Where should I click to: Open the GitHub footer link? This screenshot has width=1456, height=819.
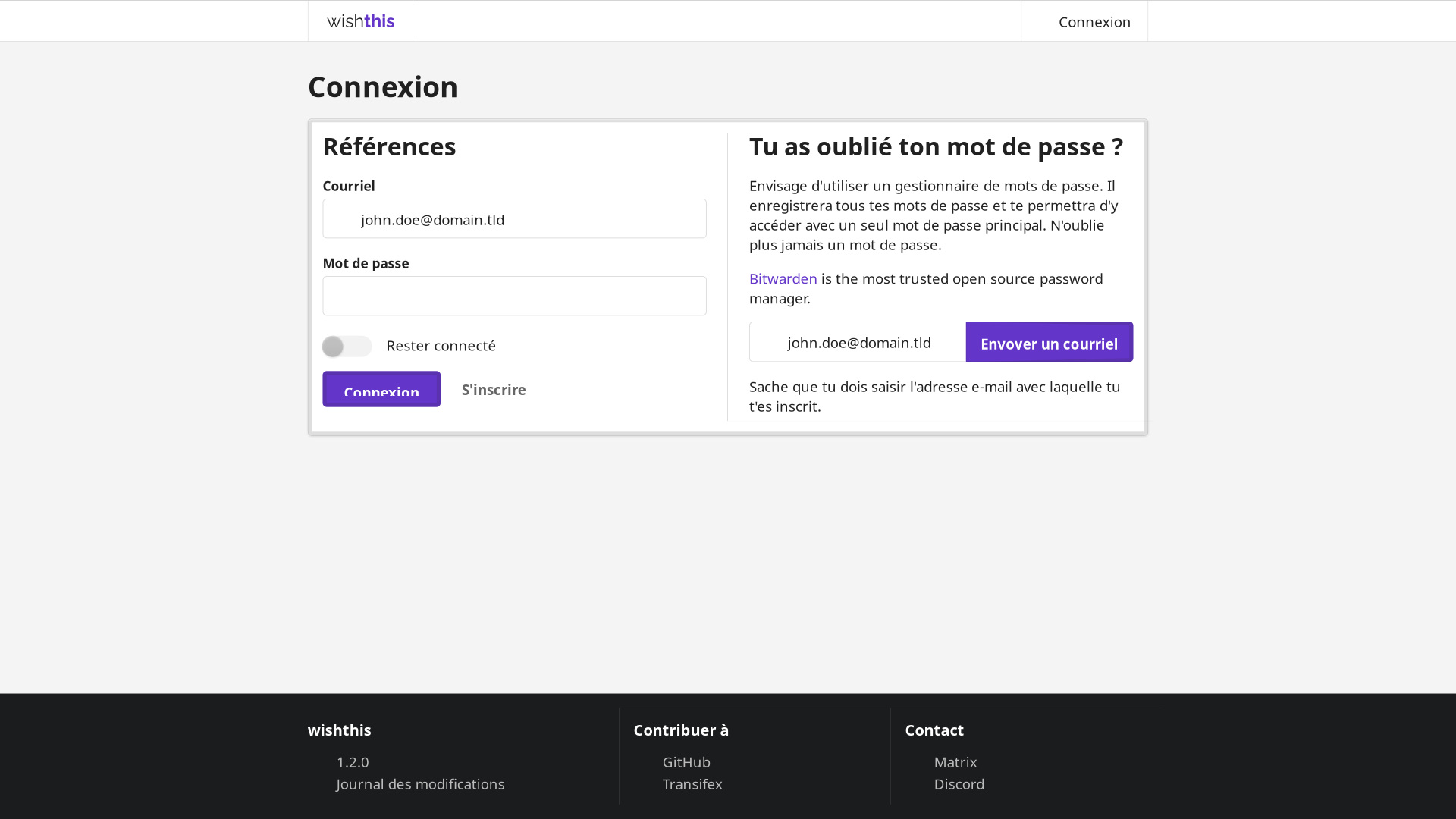tap(686, 762)
